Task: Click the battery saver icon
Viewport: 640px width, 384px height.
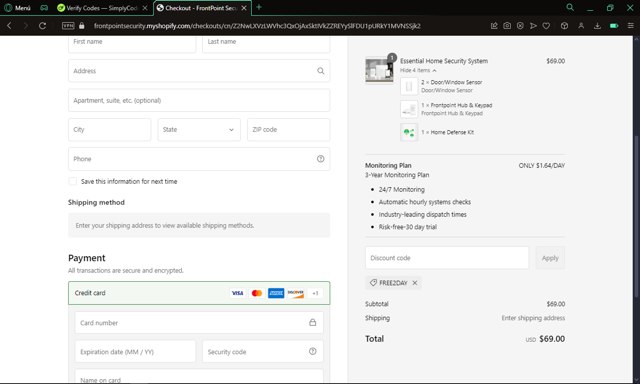Action: (x=614, y=26)
